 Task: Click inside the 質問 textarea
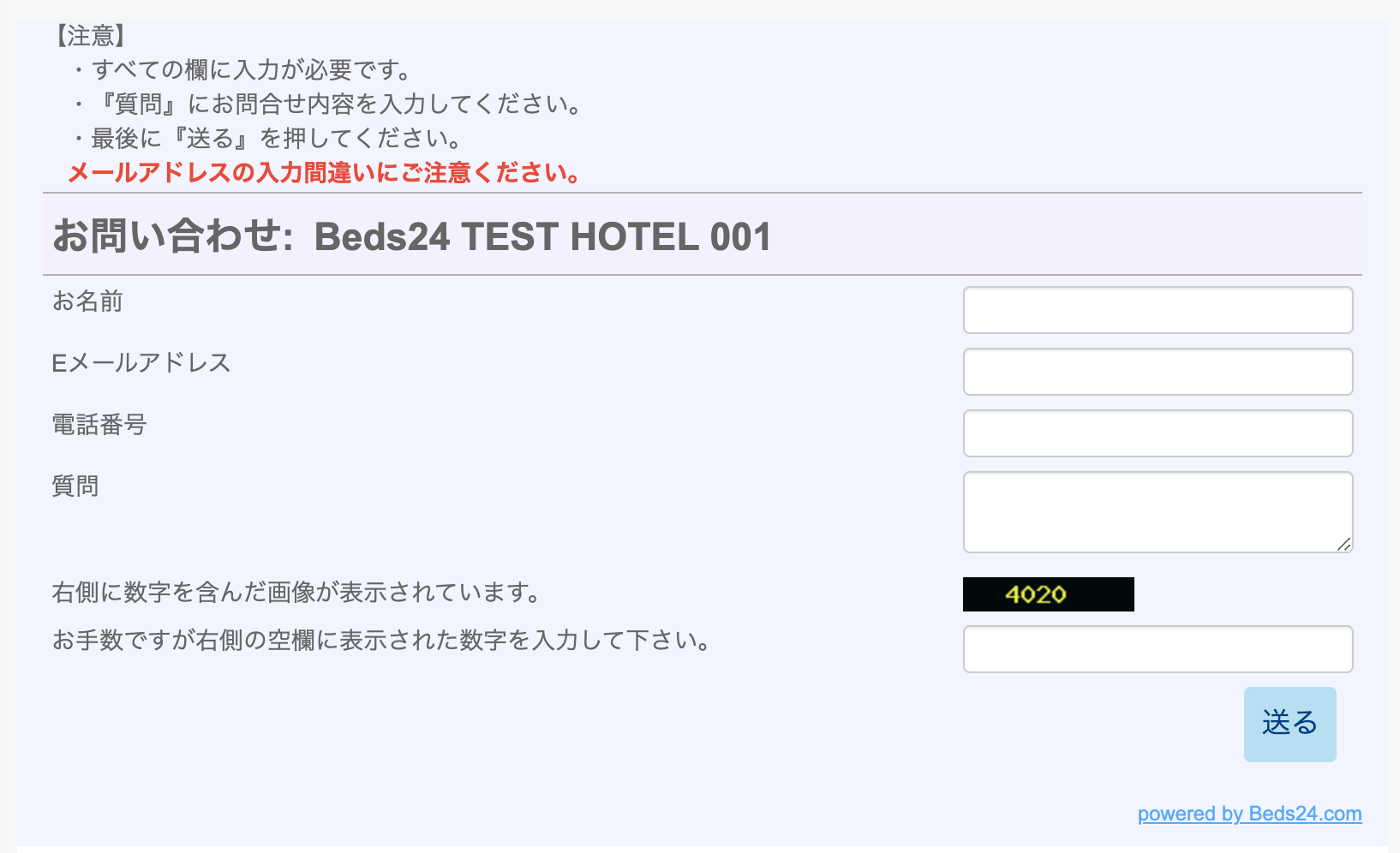1158,511
